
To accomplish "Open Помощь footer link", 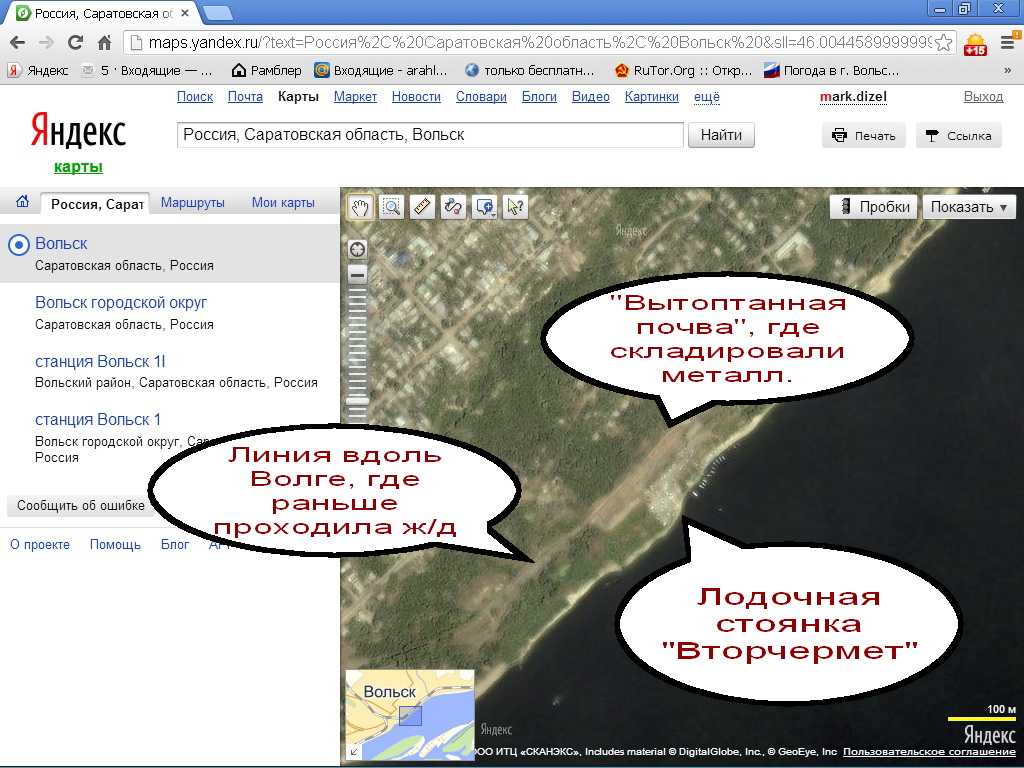I will coord(115,545).
